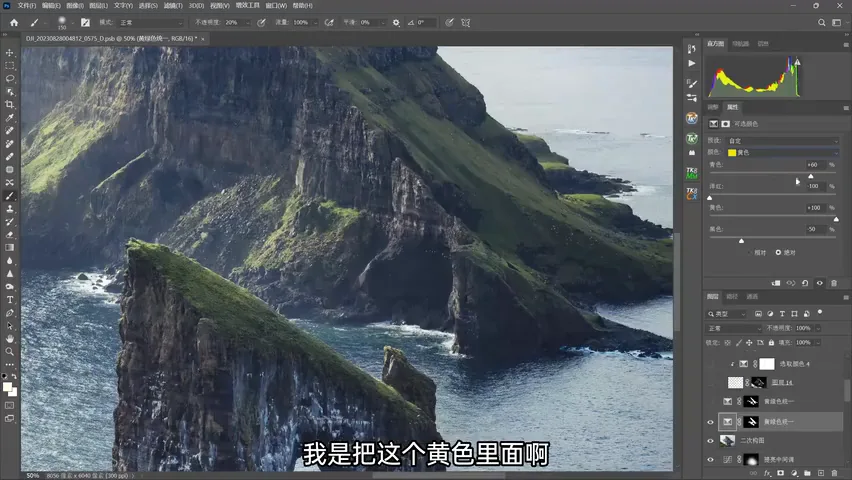Open the brush settings panel toggle icon
This screenshot has height=480, width=852.
85,22
